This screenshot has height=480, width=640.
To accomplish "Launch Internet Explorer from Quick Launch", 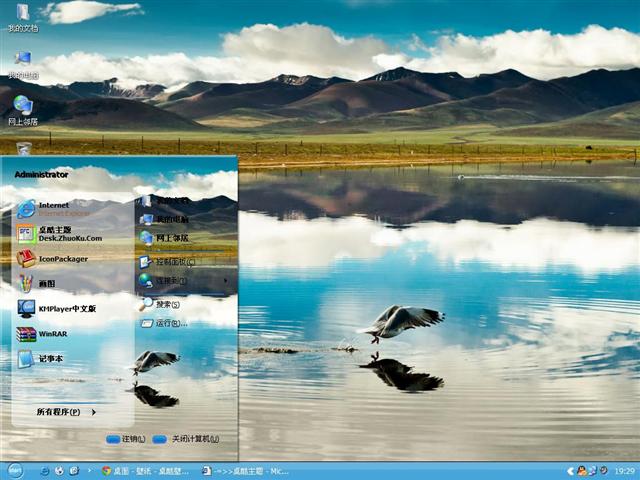I will click(44, 471).
